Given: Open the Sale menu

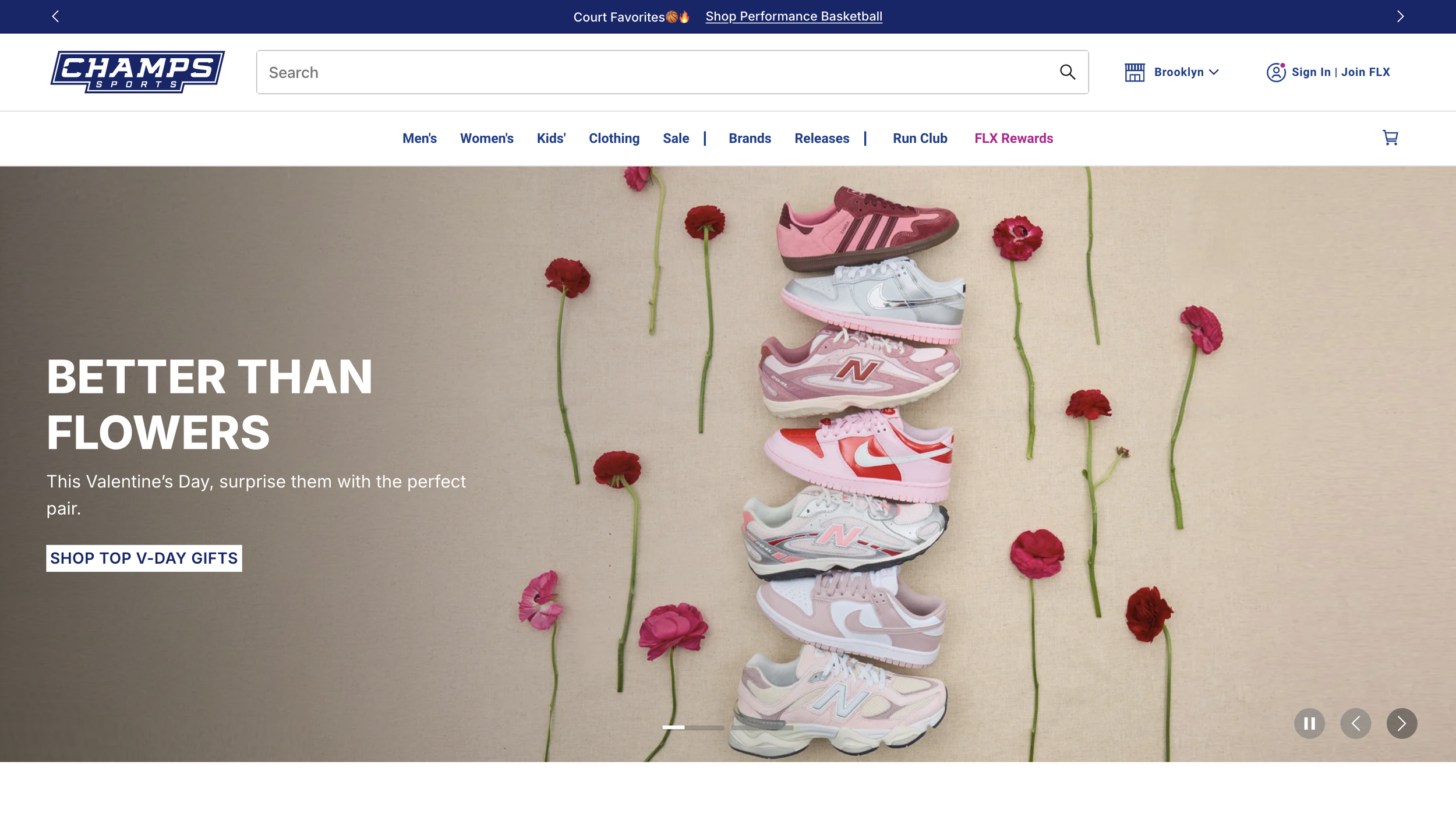Looking at the screenshot, I should [x=676, y=138].
